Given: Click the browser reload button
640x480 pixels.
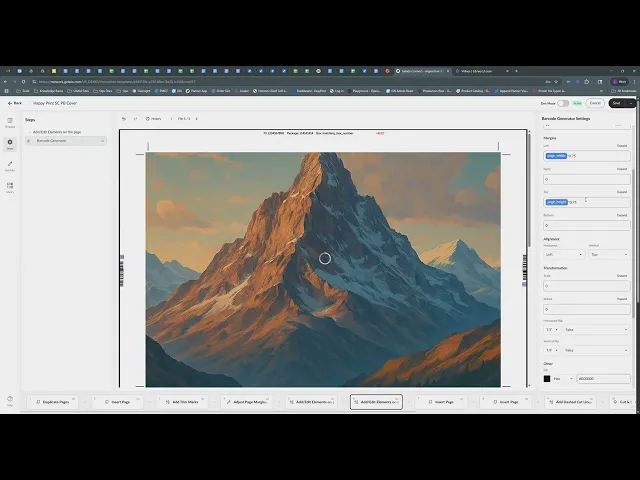Looking at the screenshot, I should (23, 82).
